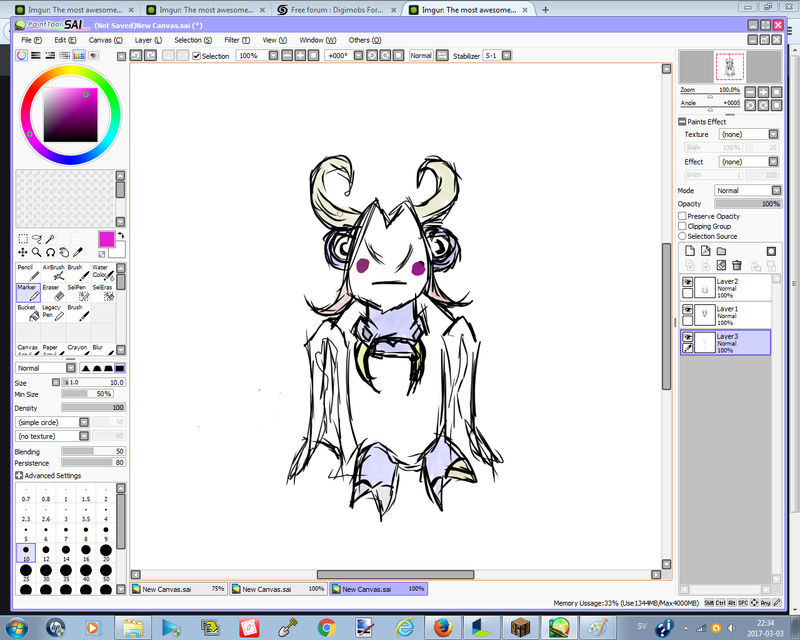
Task: Open Google Chrome from the taskbar
Action: click(327, 627)
